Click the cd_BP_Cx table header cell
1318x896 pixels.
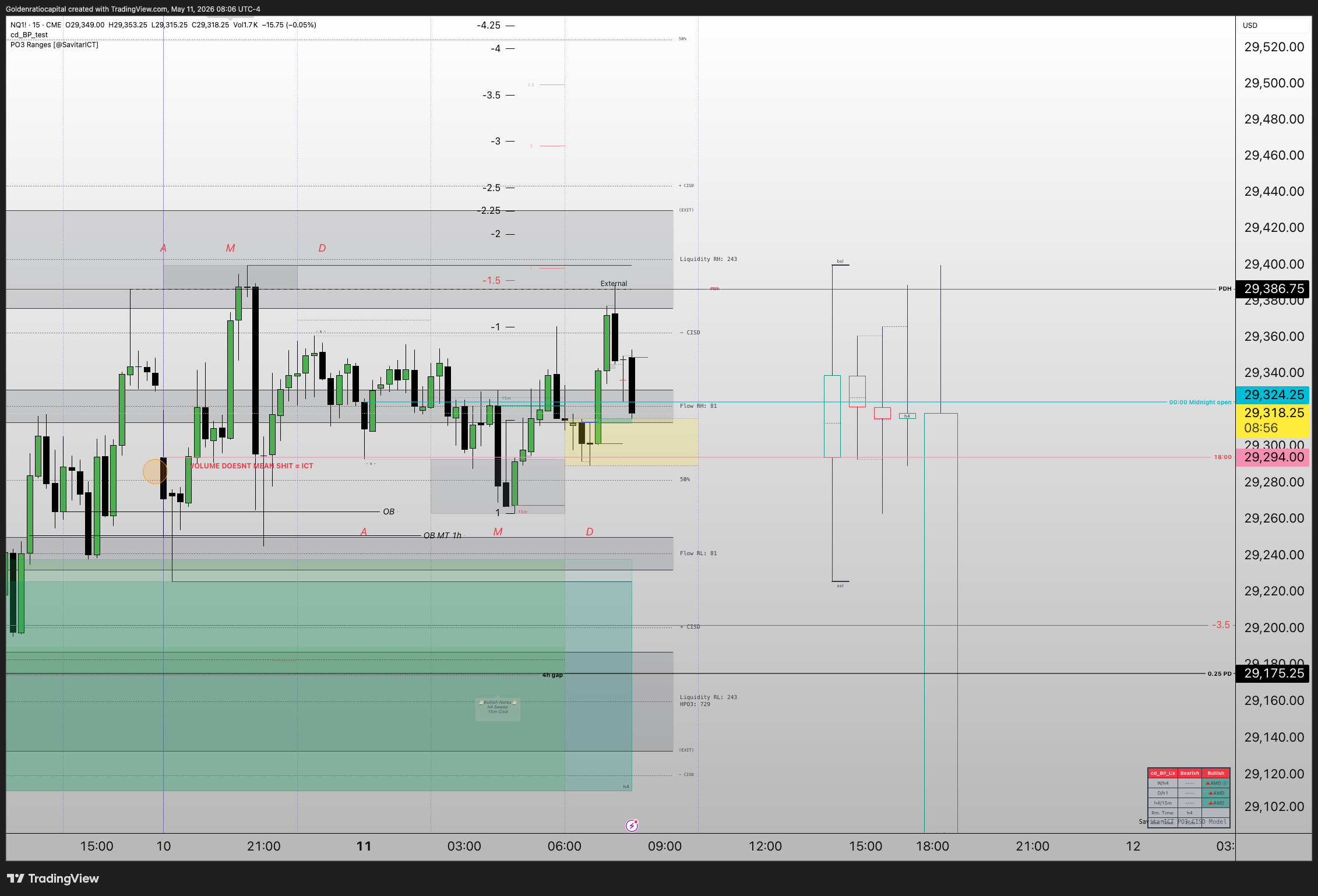click(1162, 774)
